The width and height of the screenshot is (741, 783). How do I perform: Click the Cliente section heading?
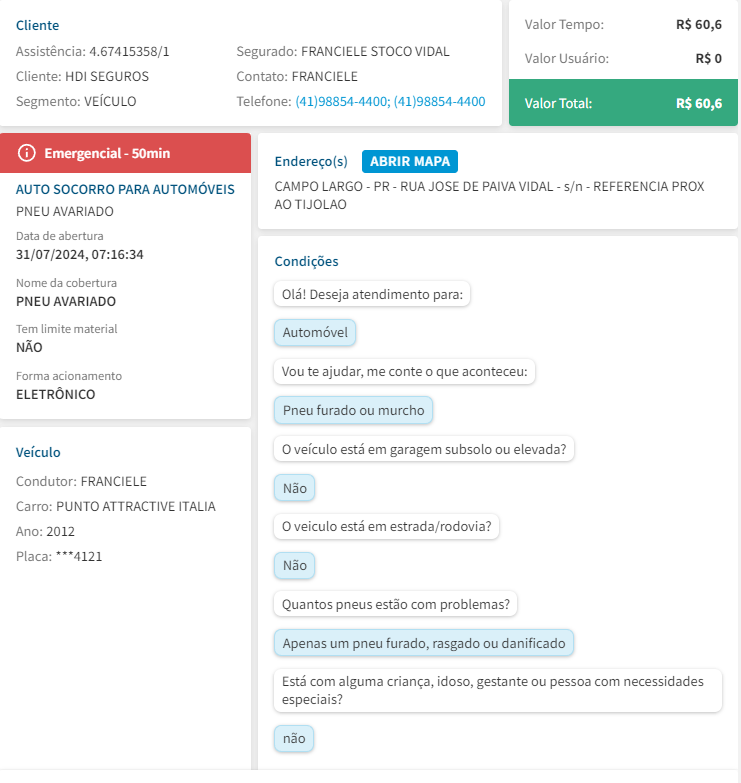pos(38,25)
